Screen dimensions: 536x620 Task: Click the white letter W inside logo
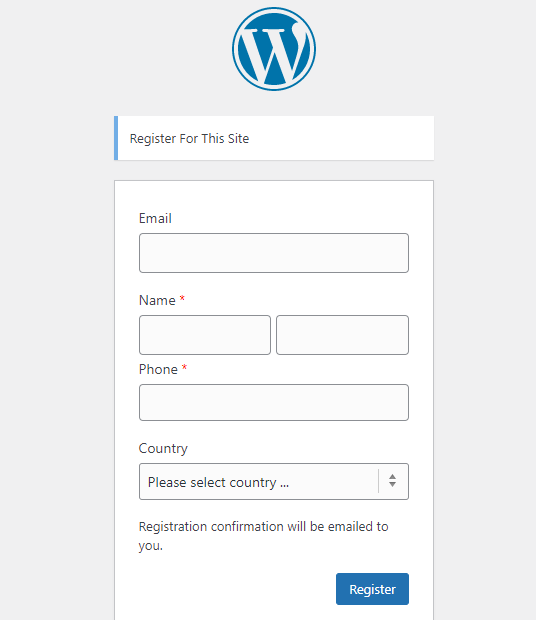274,52
